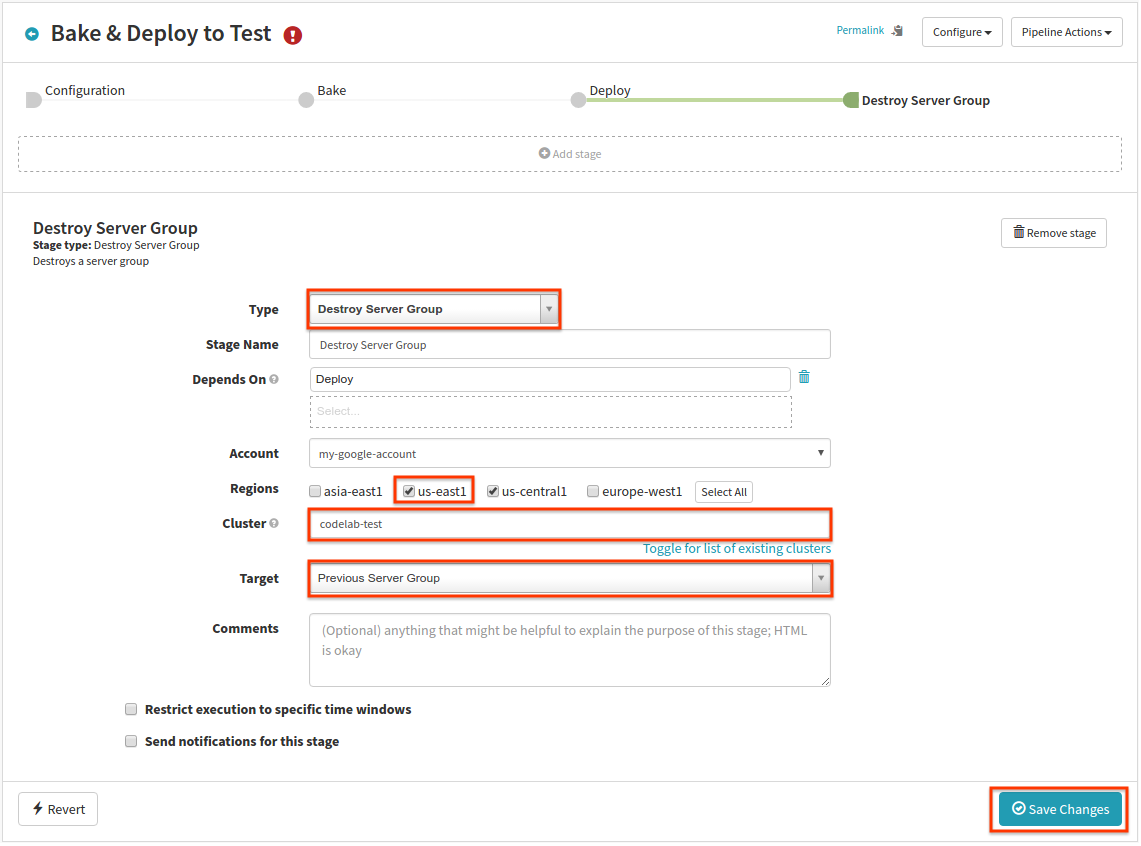Open the Depends On Select box
Viewport: 1141px width, 846px height.
pyautogui.click(x=551, y=412)
